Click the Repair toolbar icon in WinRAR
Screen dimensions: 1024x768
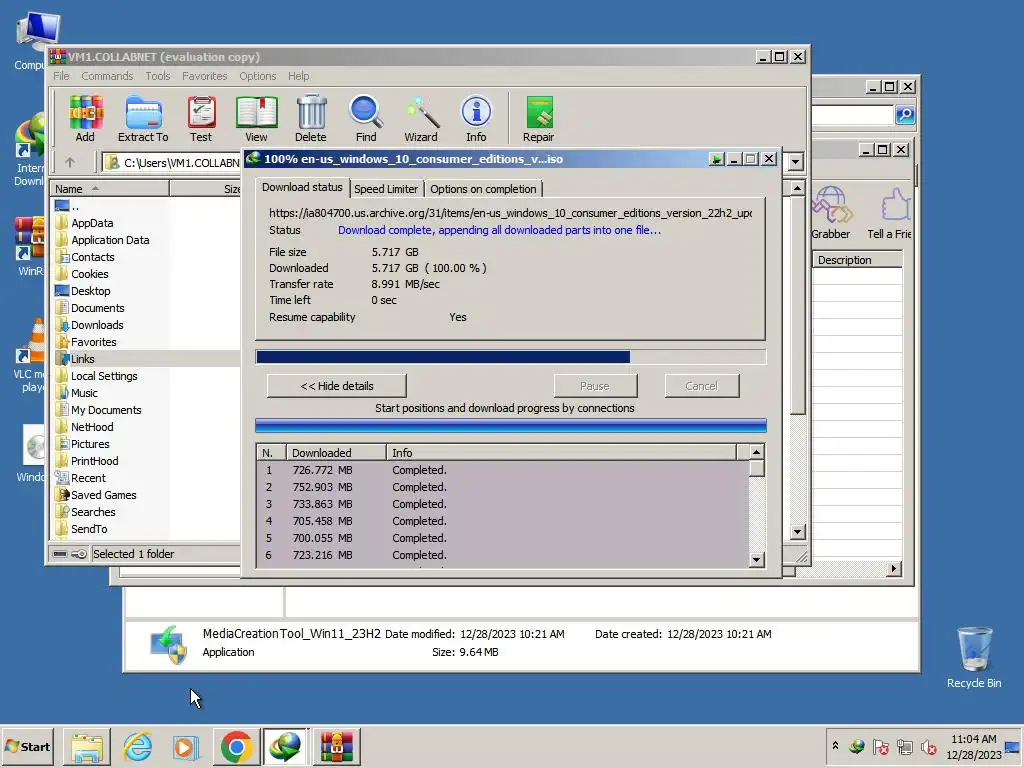pyautogui.click(x=539, y=118)
